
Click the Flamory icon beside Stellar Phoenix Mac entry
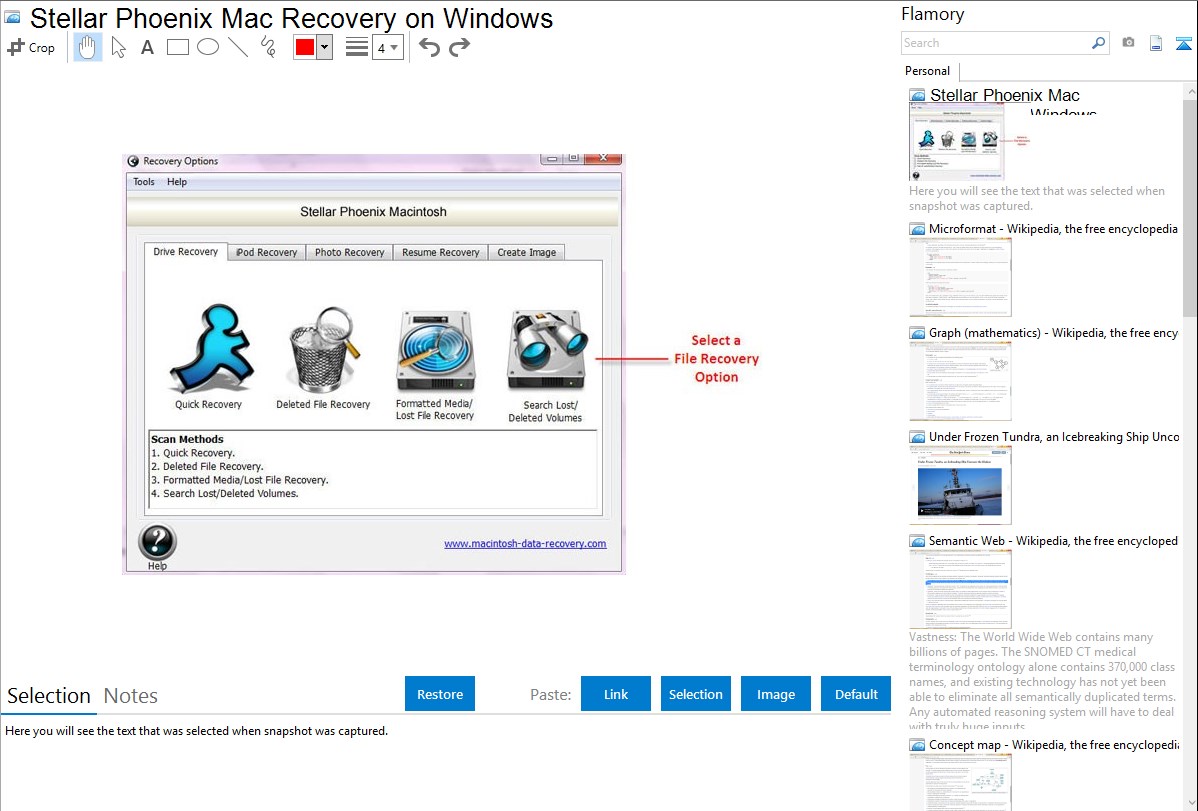click(x=917, y=96)
